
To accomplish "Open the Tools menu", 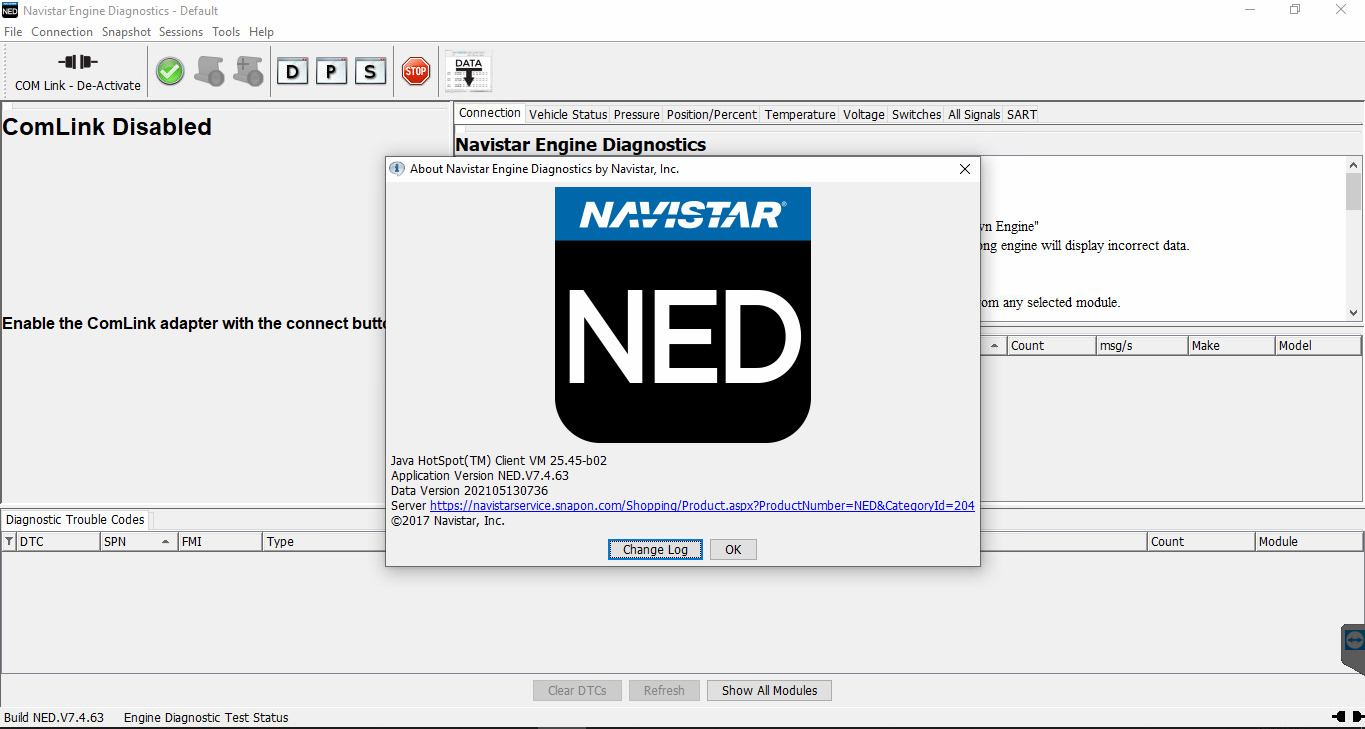I will pos(226,32).
